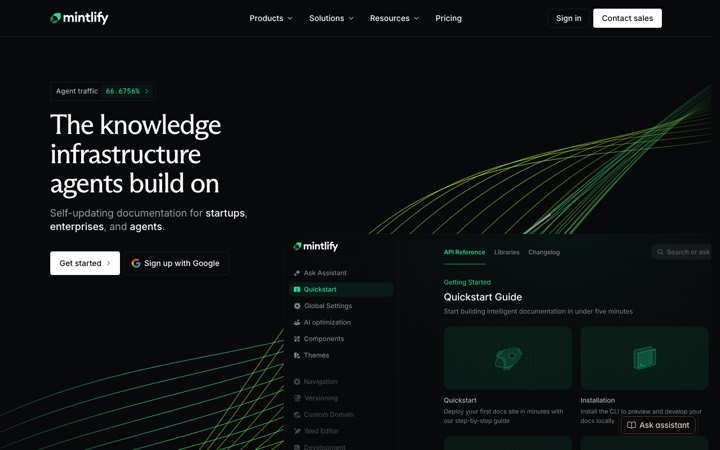Click the search magnifier icon
Viewport: 720px width, 450px height.
point(660,252)
